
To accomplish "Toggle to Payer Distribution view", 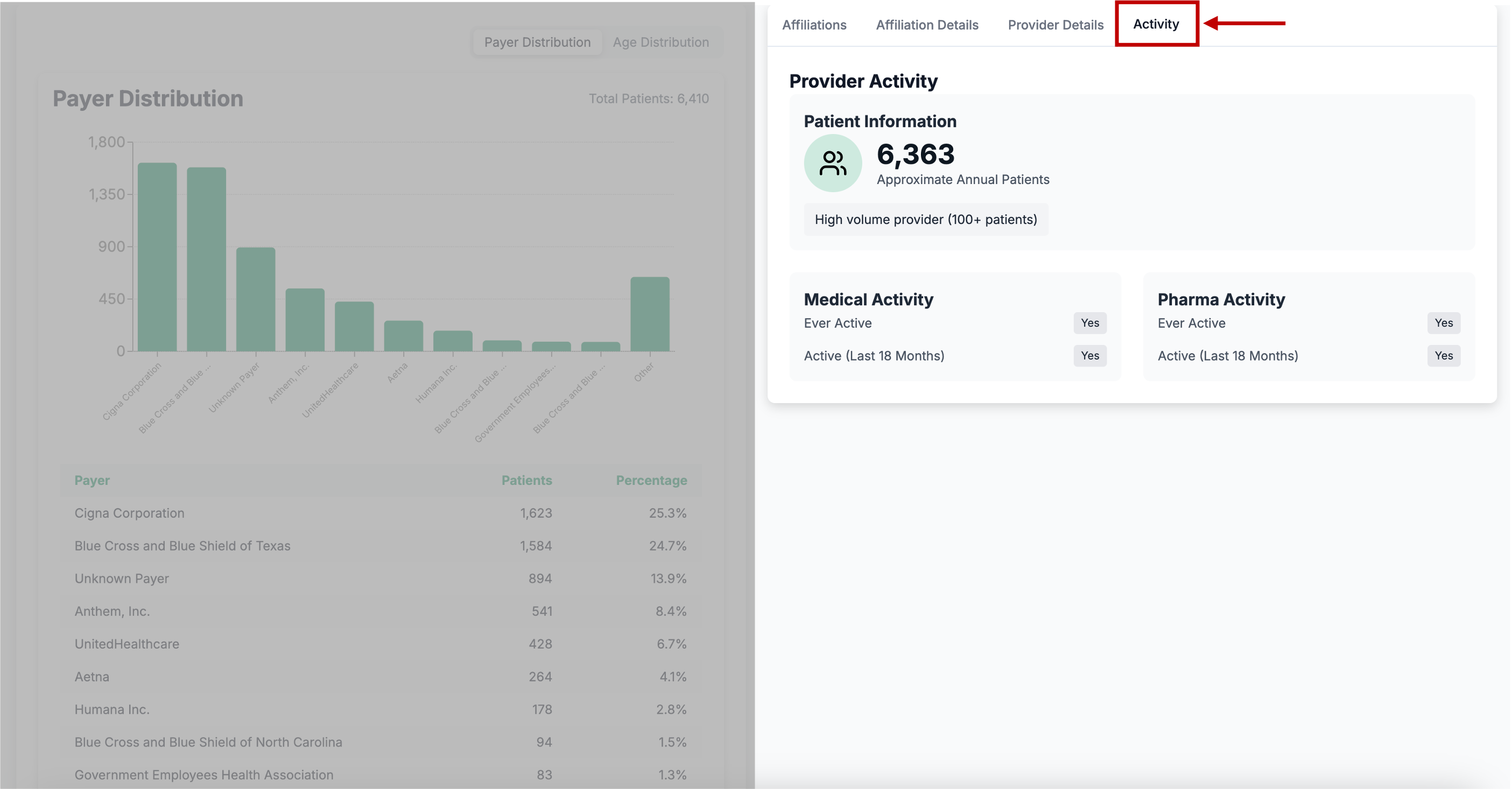I will point(537,43).
